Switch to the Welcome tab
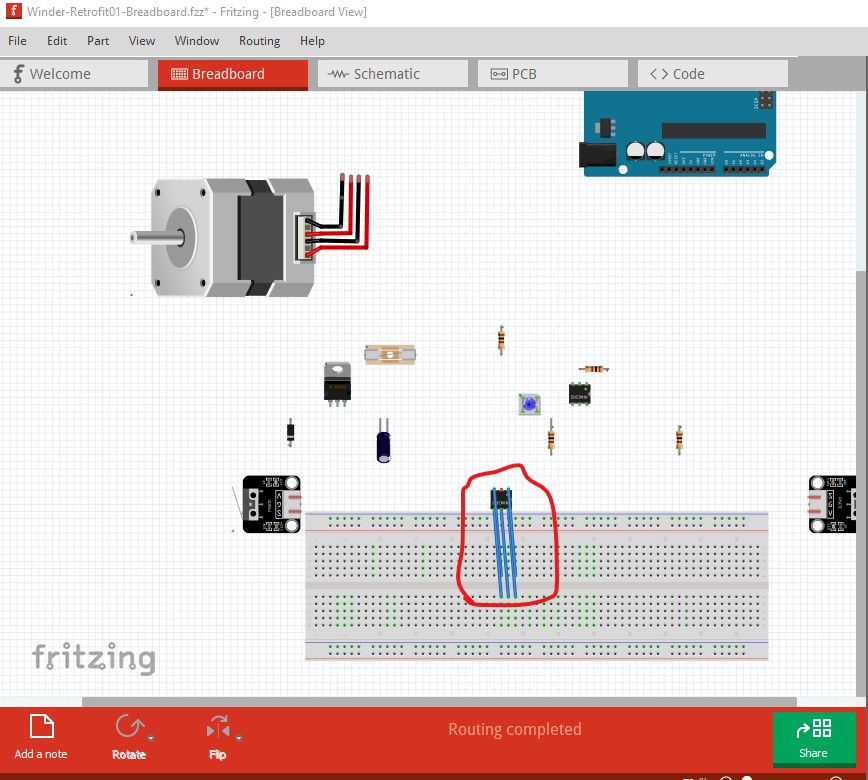 74,74
